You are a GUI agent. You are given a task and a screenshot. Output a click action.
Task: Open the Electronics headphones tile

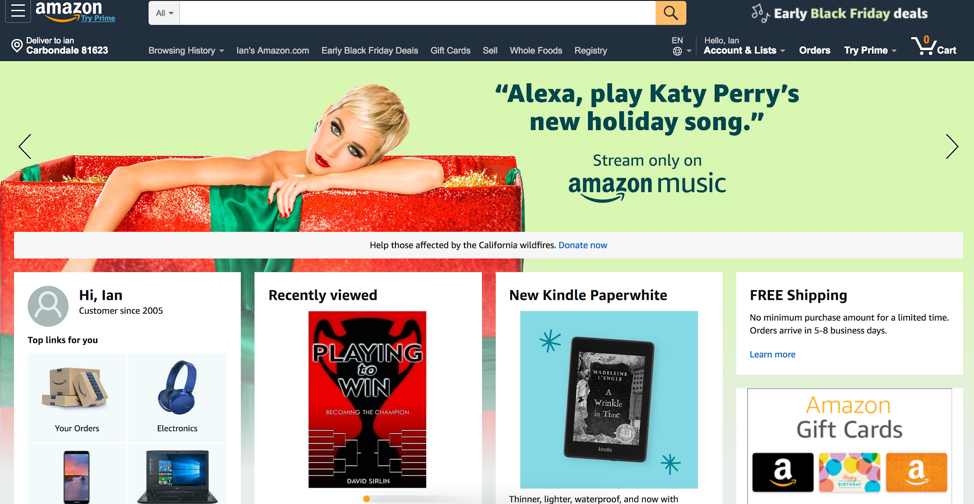[x=177, y=396]
